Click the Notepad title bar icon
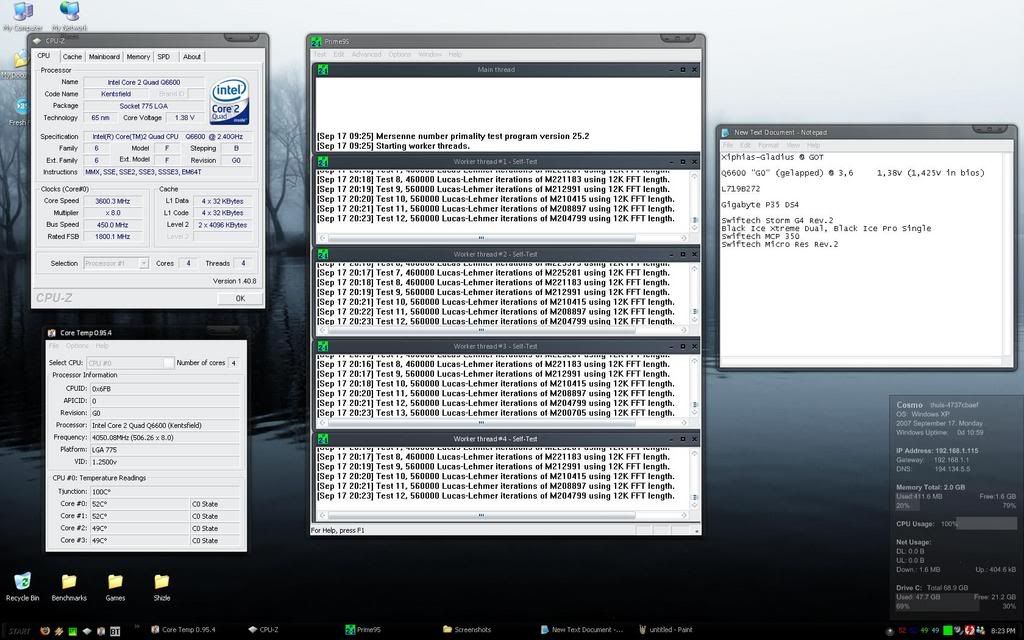 click(x=726, y=132)
